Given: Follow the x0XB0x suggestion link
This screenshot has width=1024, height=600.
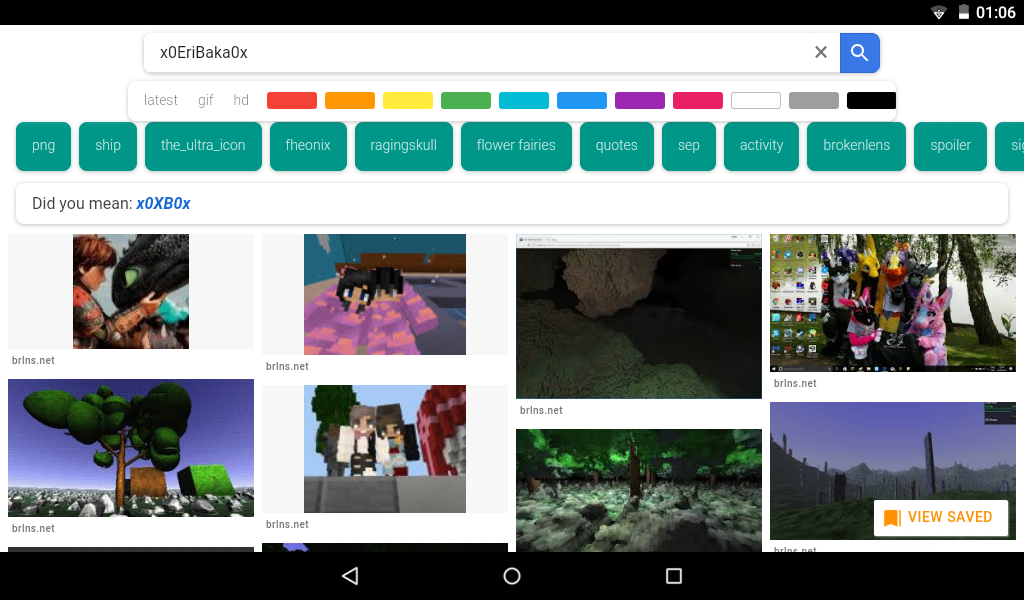Looking at the screenshot, I should click(163, 204).
